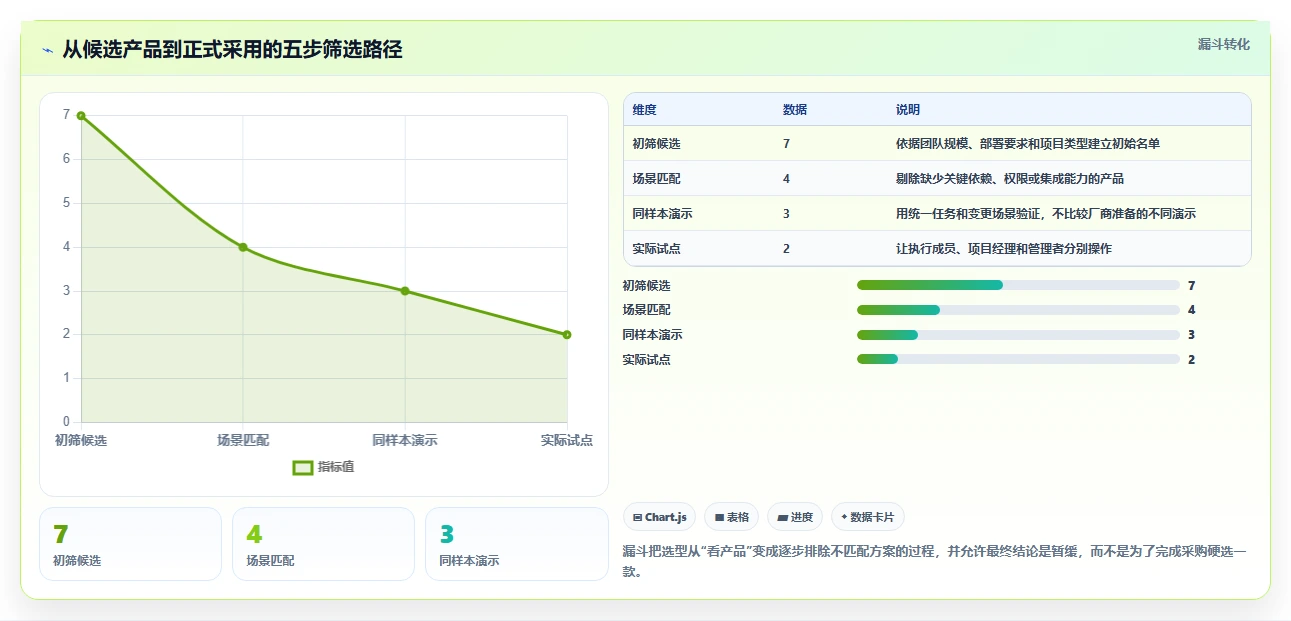Select the 同样本演示 data point on chart
This screenshot has height=621, width=1291.
point(405,291)
